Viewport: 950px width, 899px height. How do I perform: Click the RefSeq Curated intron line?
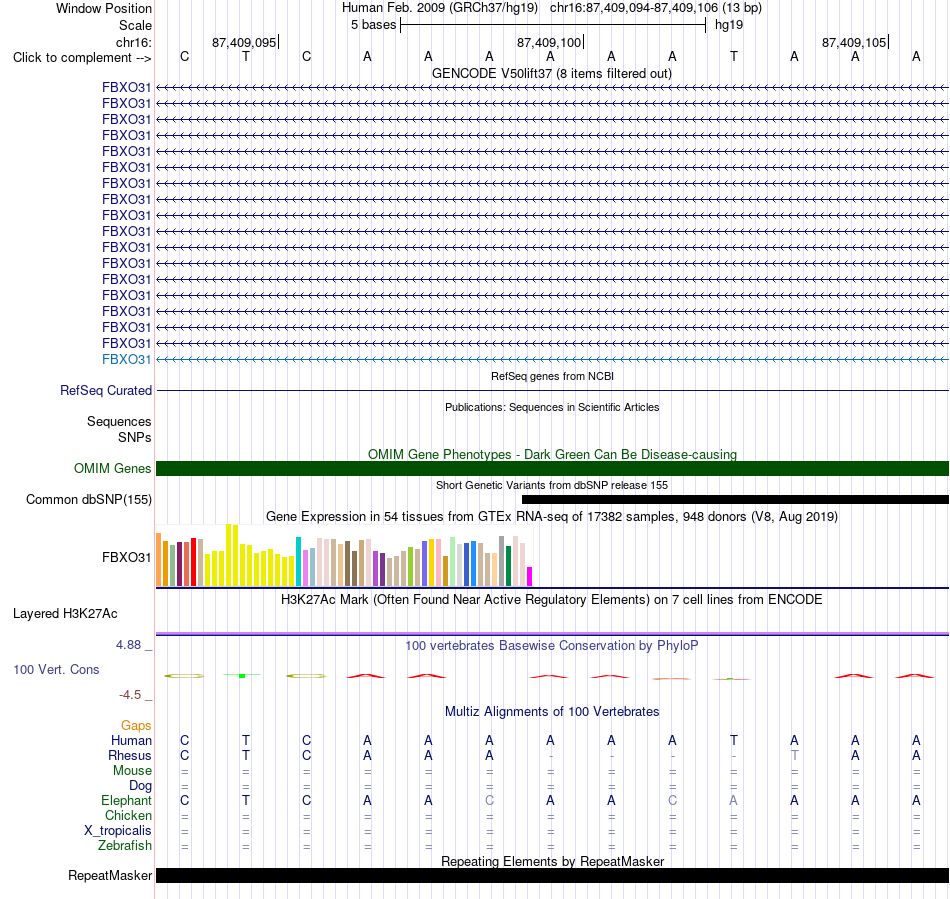click(552, 390)
